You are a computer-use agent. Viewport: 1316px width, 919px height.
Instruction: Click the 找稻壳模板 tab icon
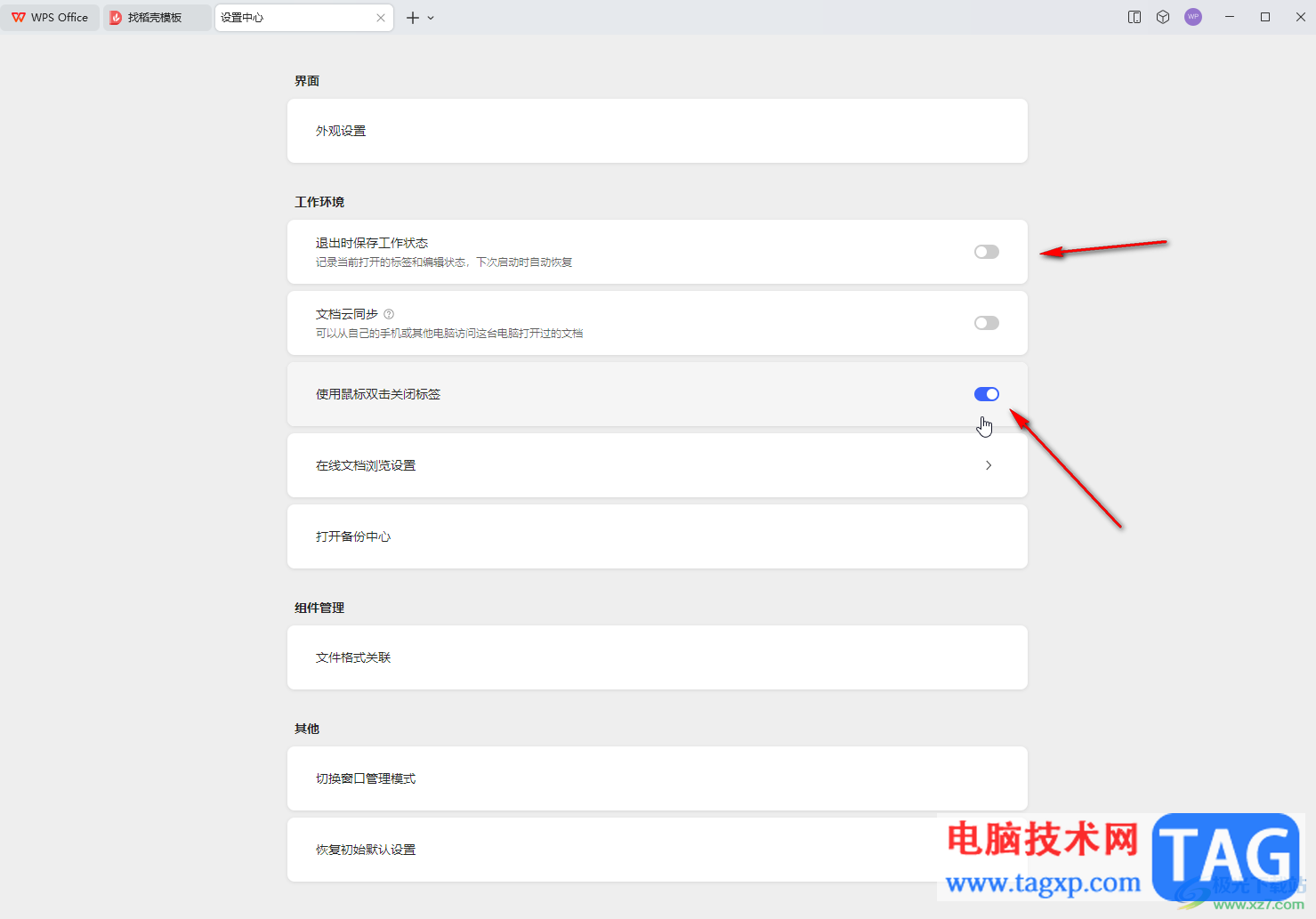coord(116,18)
